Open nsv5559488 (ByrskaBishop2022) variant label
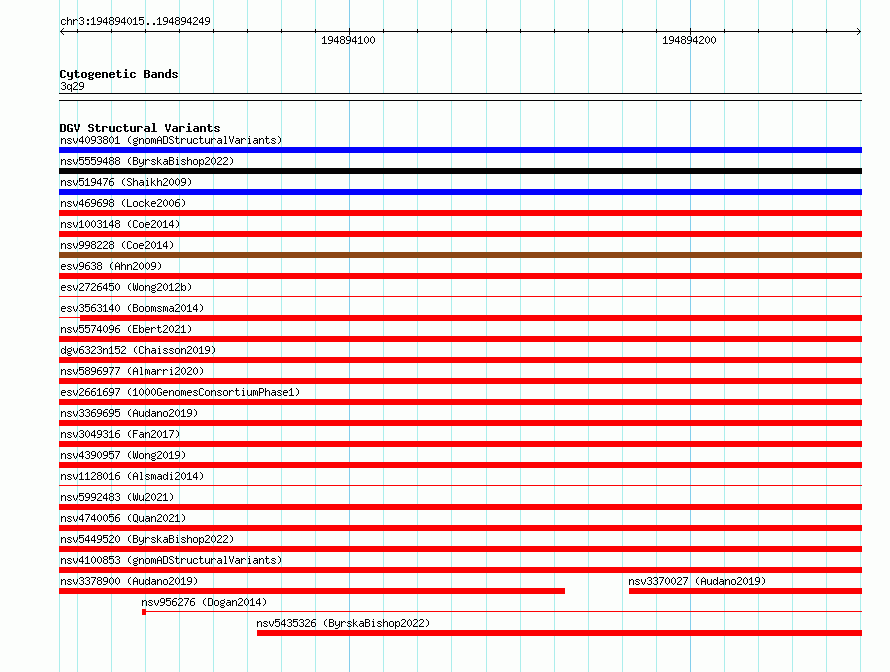890x672 pixels. point(147,161)
